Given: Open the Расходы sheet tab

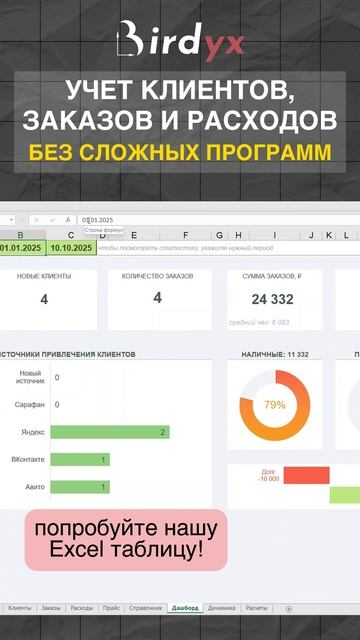Looking at the screenshot, I should pos(82,608).
